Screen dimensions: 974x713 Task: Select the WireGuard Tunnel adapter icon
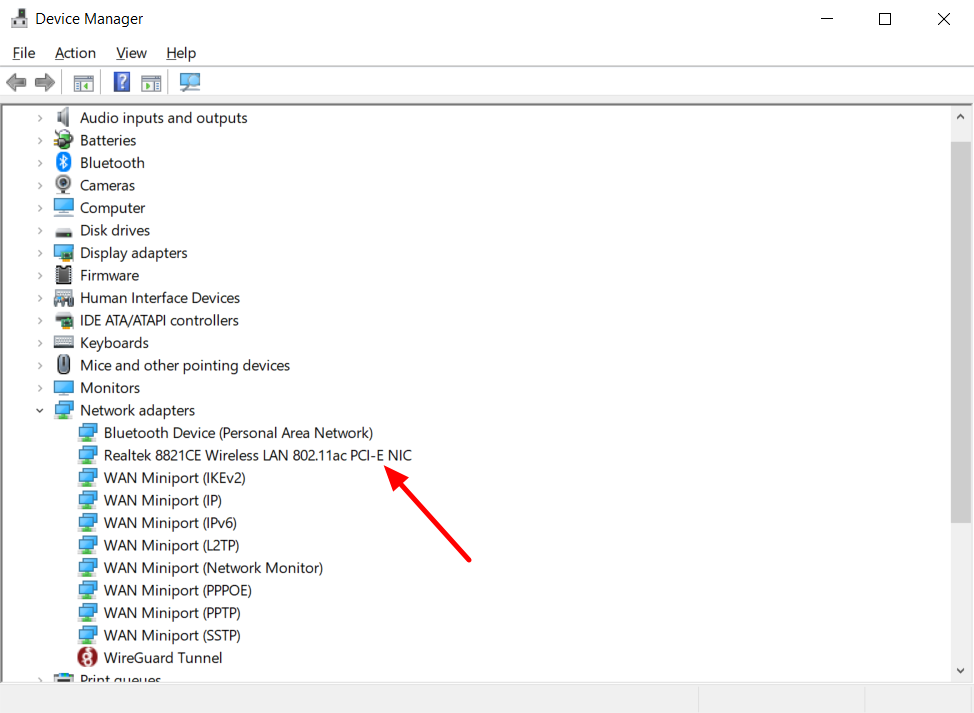pyautogui.click(x=88, y=658)
